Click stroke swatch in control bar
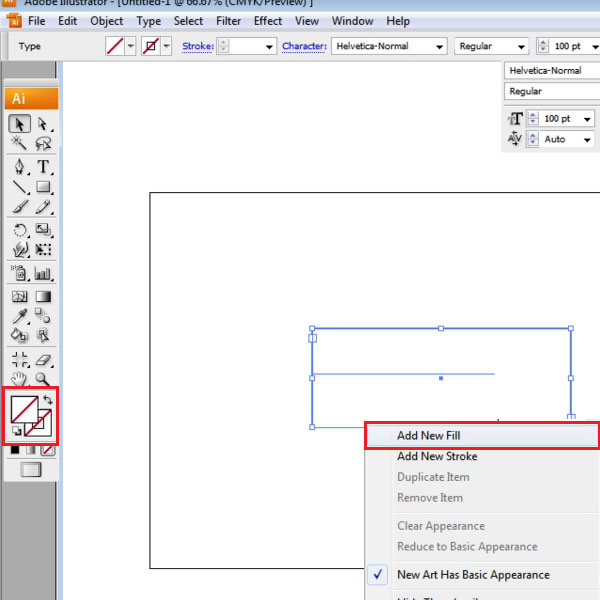Screen dimensions: 600x600 coord(151,46)
